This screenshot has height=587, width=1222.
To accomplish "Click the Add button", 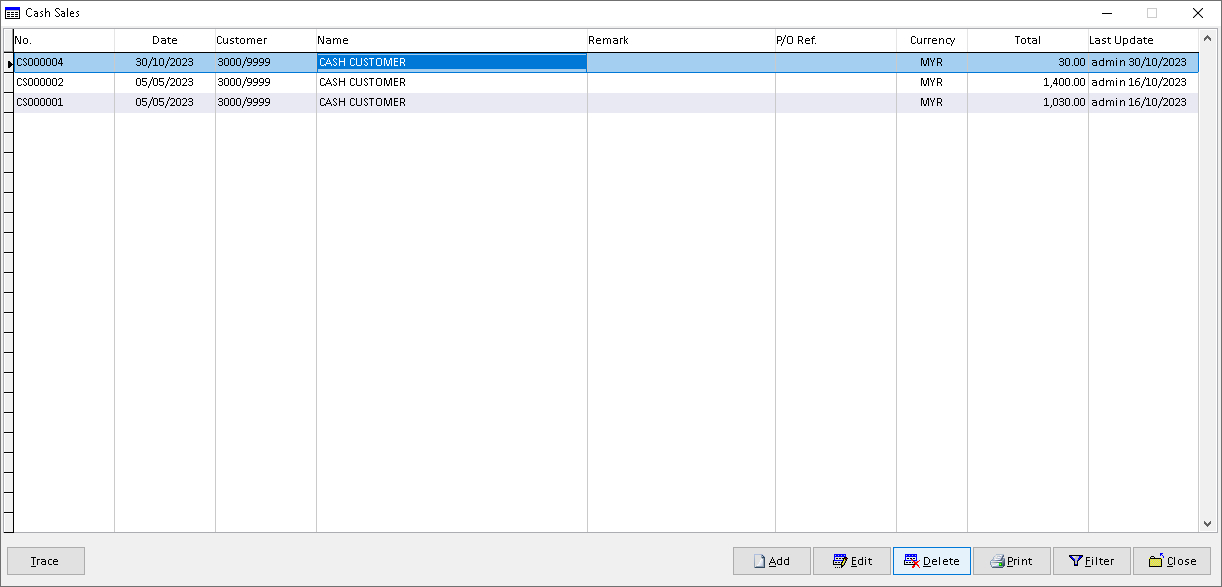I will [x=771, y=561].
